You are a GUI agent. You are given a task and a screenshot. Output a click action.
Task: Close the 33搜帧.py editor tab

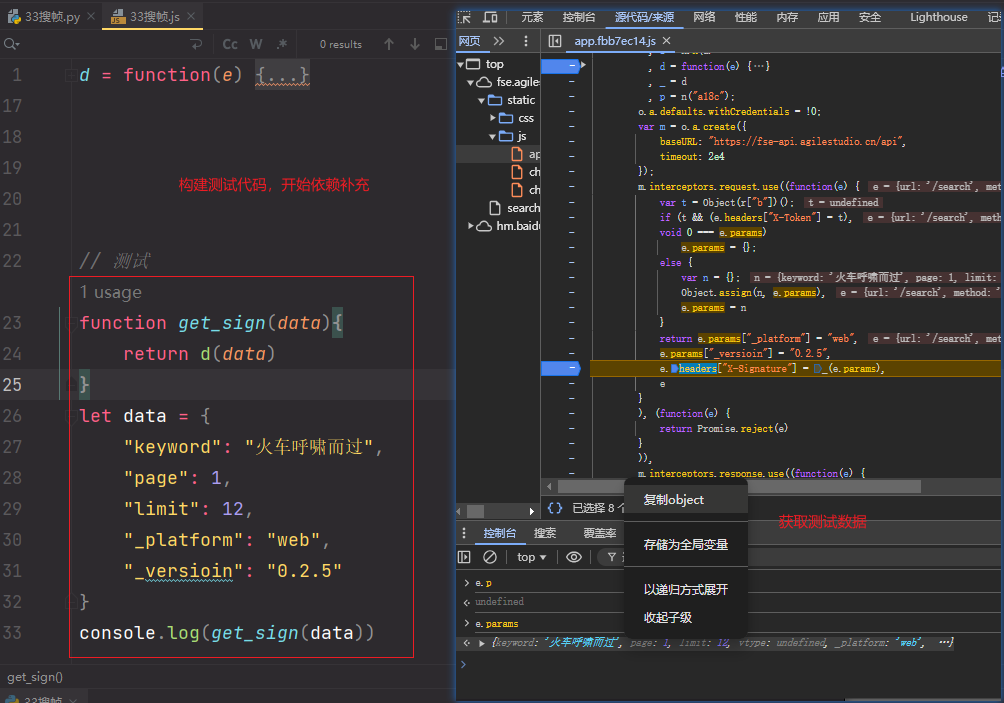[91, 17]
